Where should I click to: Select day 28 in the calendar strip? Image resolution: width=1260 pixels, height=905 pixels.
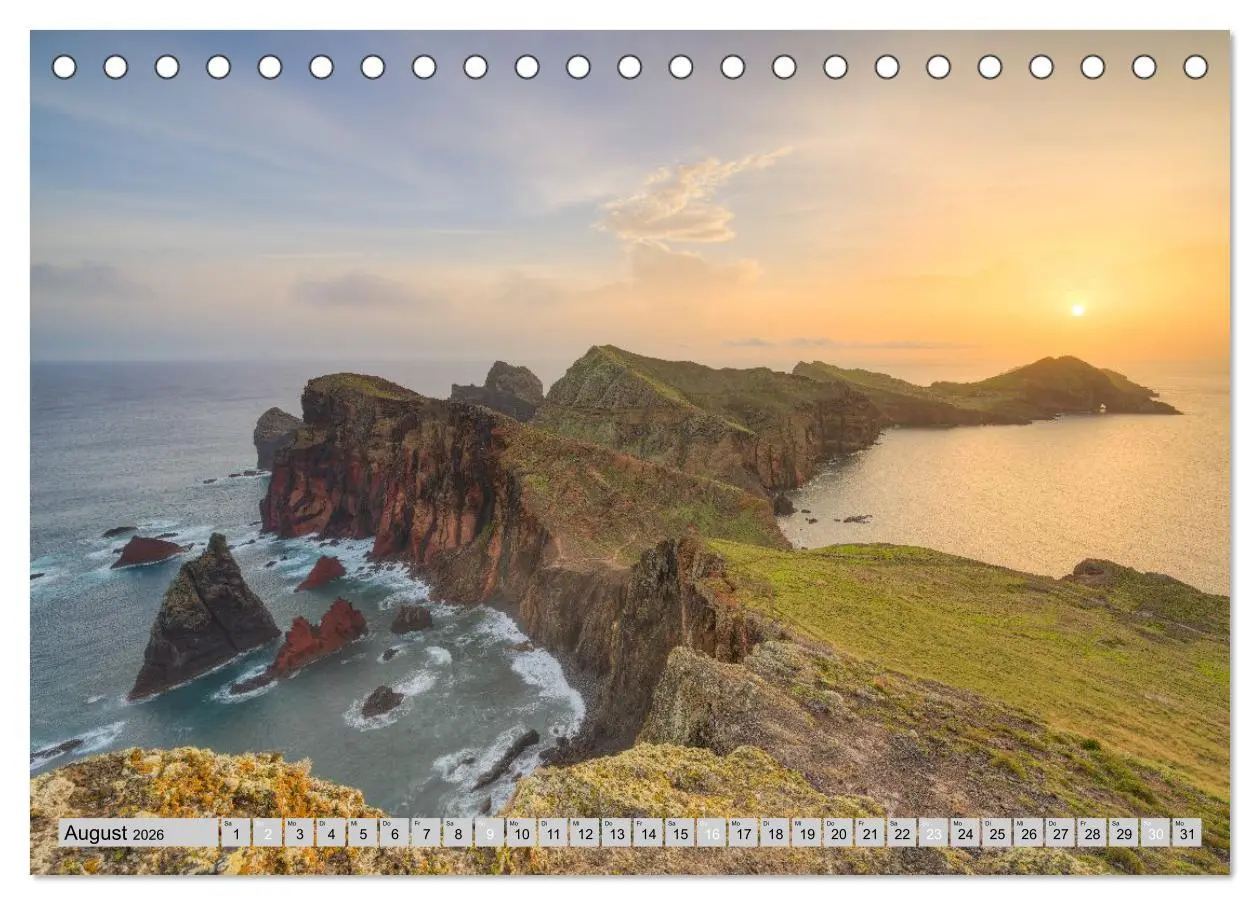pyautogui.click(x=1092, y=833)
